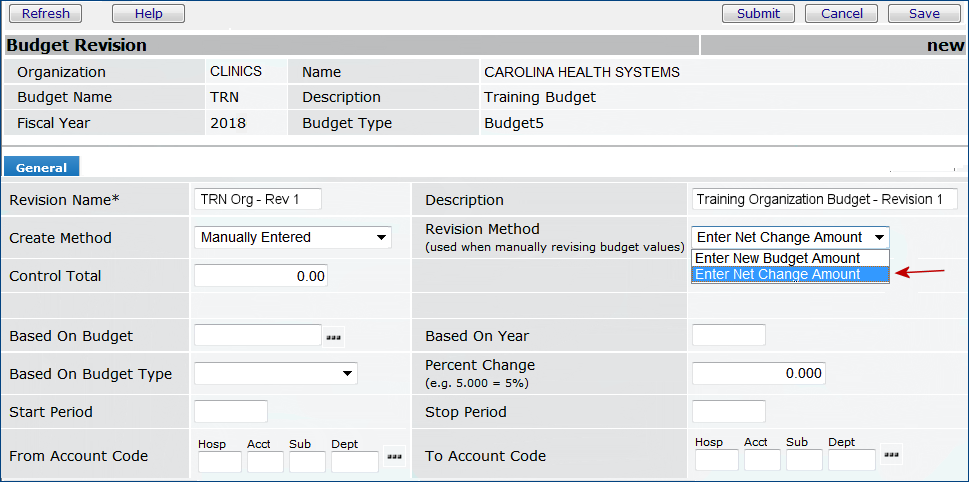Click the Control Total field
Screen dimensions: 969x482
tap(260, 276)
